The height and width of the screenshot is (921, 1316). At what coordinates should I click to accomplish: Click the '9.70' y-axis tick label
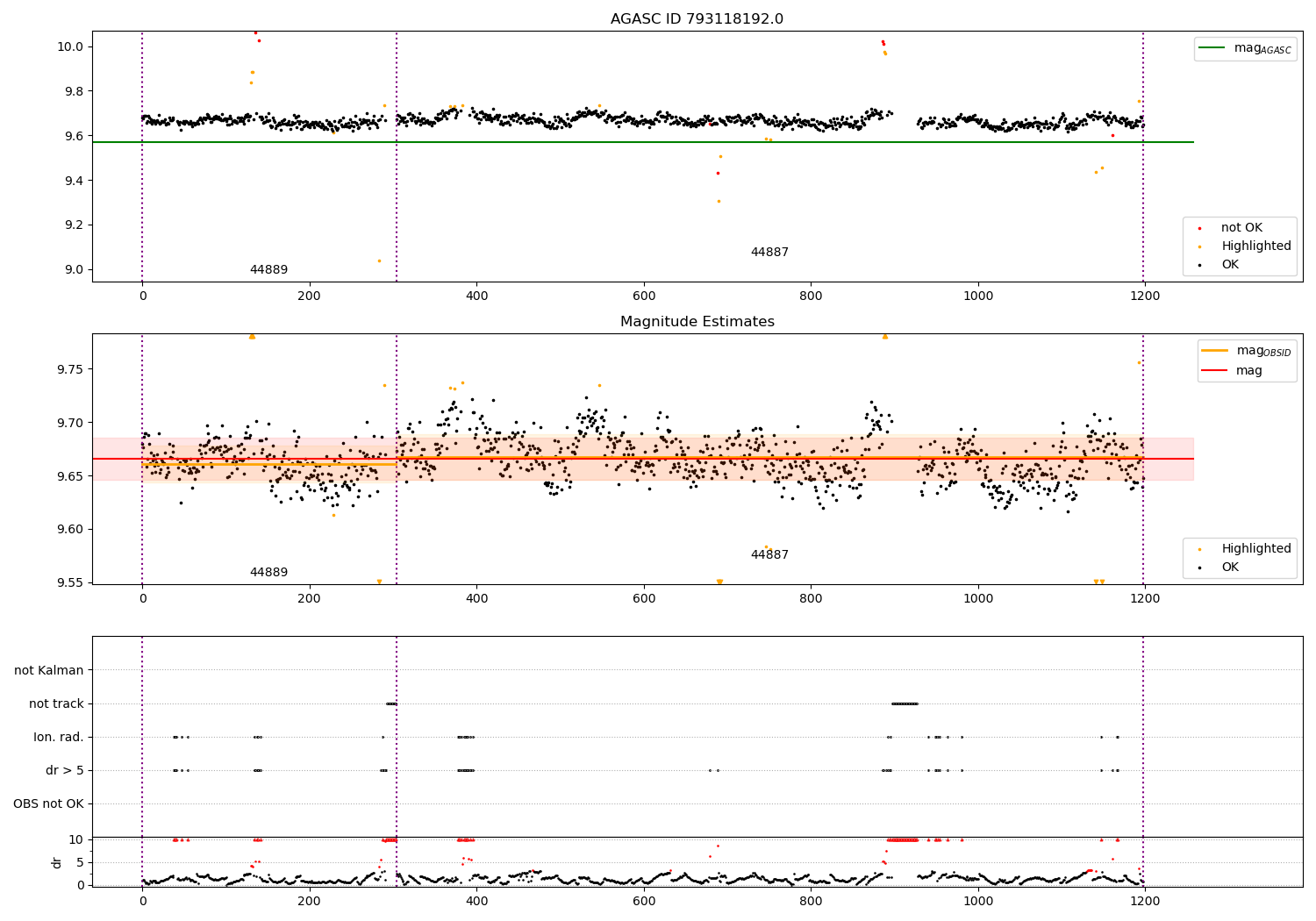pyautogui.click(x=71, y=423)
